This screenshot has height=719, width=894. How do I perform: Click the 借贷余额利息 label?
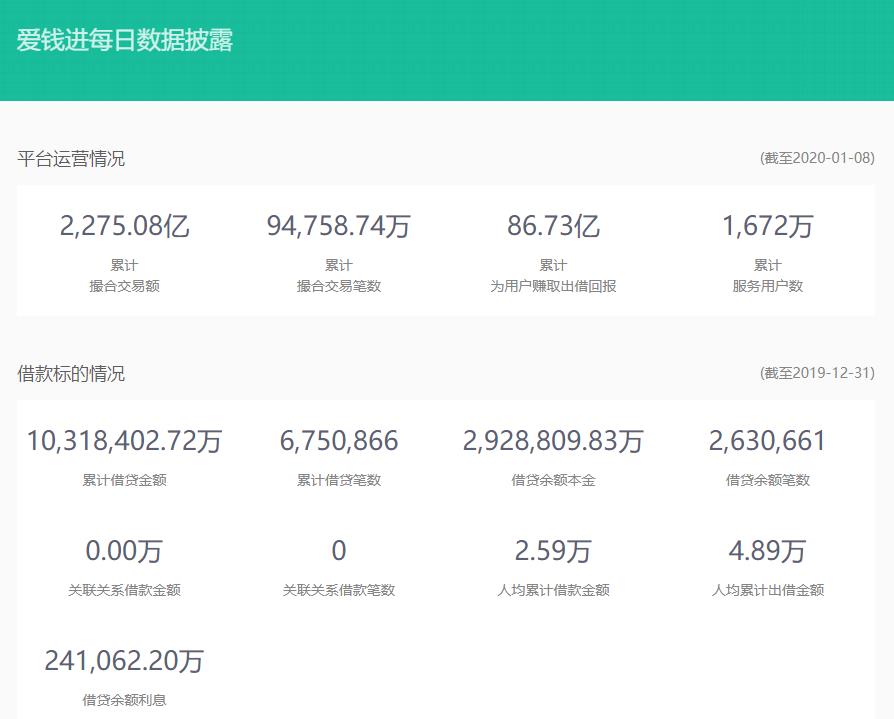click(124, 700)
